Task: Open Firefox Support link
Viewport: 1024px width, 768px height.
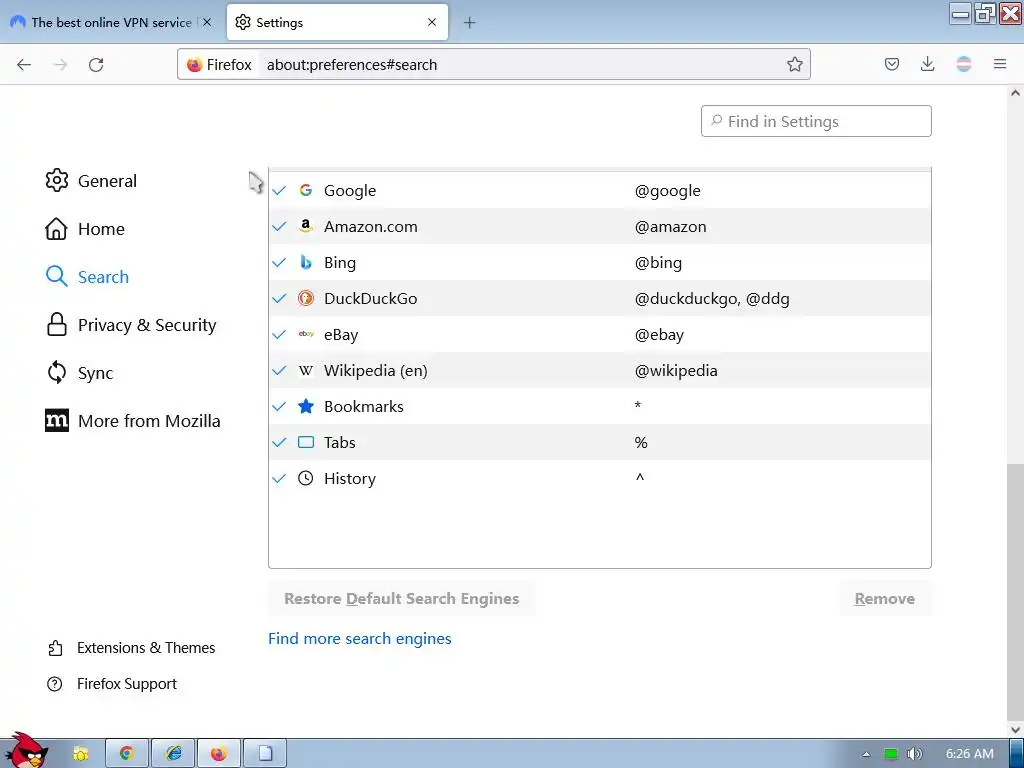Action: coord(112,684)
